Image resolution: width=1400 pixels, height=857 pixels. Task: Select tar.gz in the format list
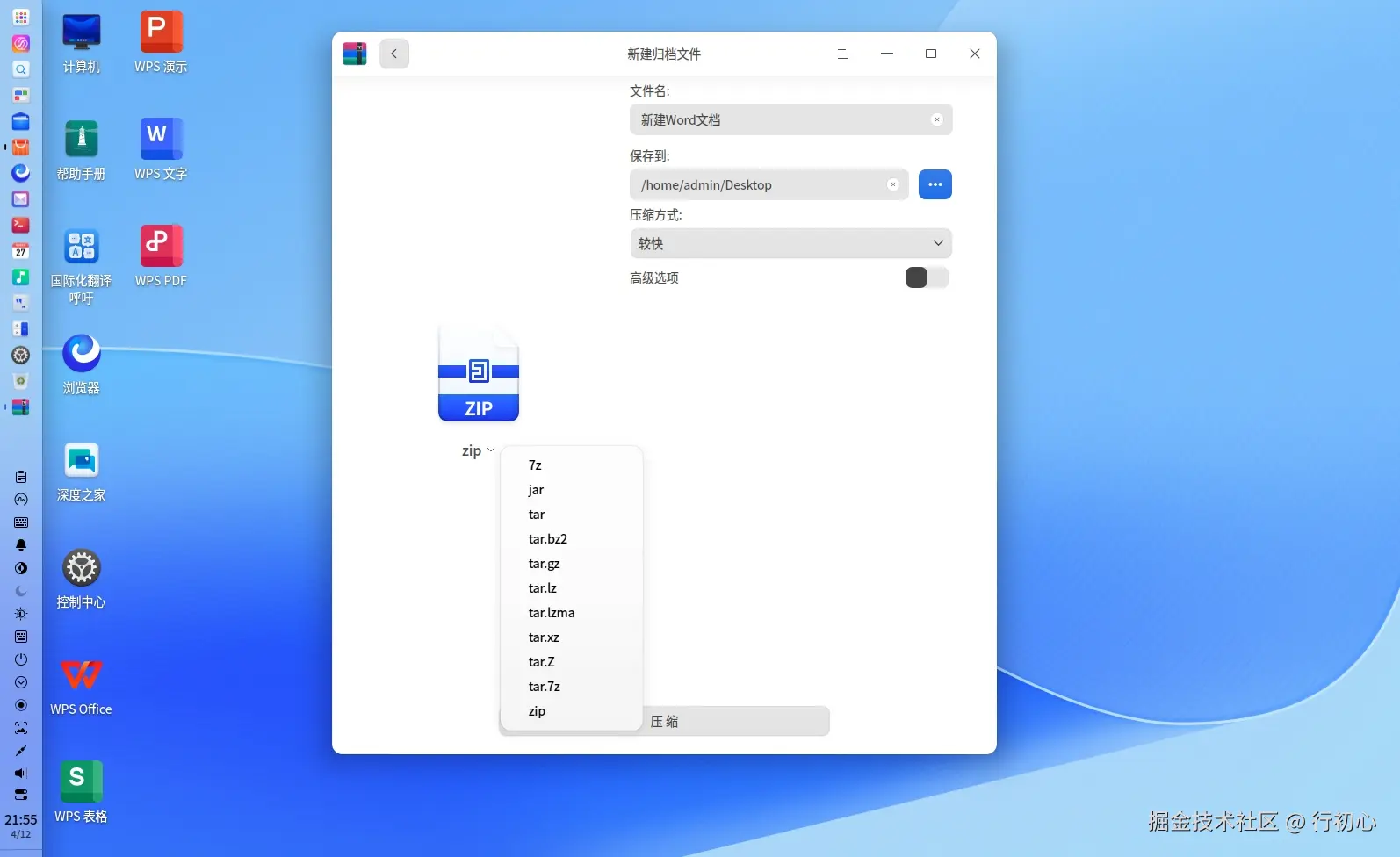coord(572,564)
